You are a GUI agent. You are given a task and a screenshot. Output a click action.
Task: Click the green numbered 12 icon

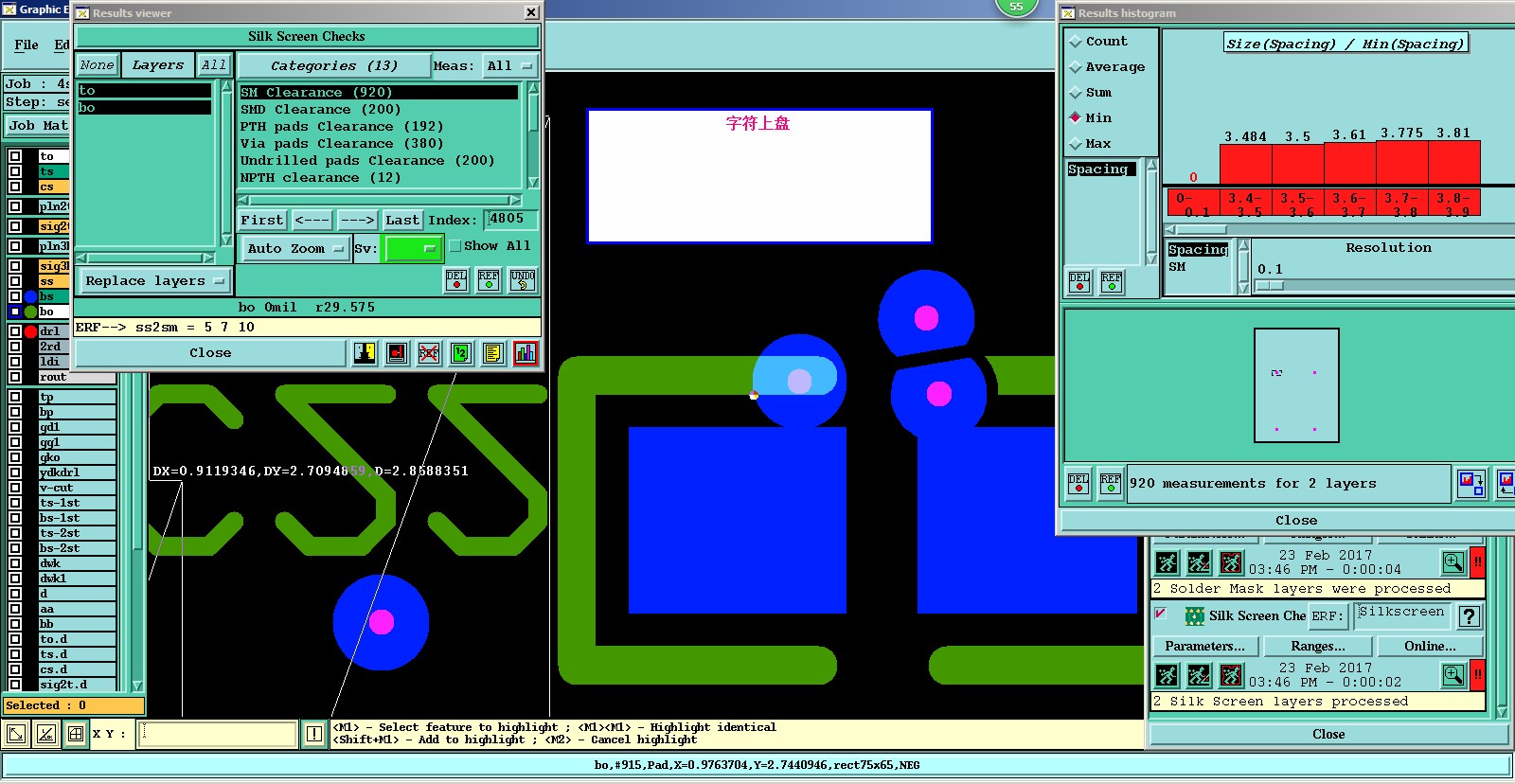pyautogui.click(x=461, y=353)
